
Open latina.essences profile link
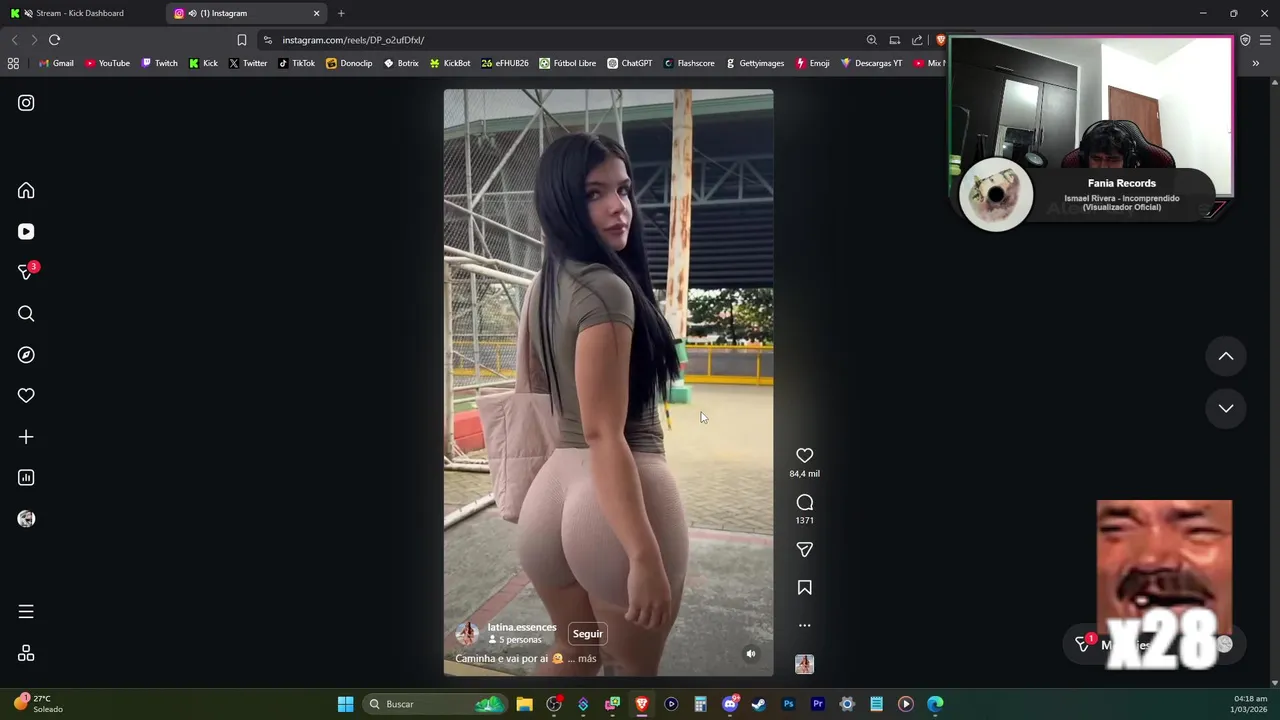(x=522, y=627)
